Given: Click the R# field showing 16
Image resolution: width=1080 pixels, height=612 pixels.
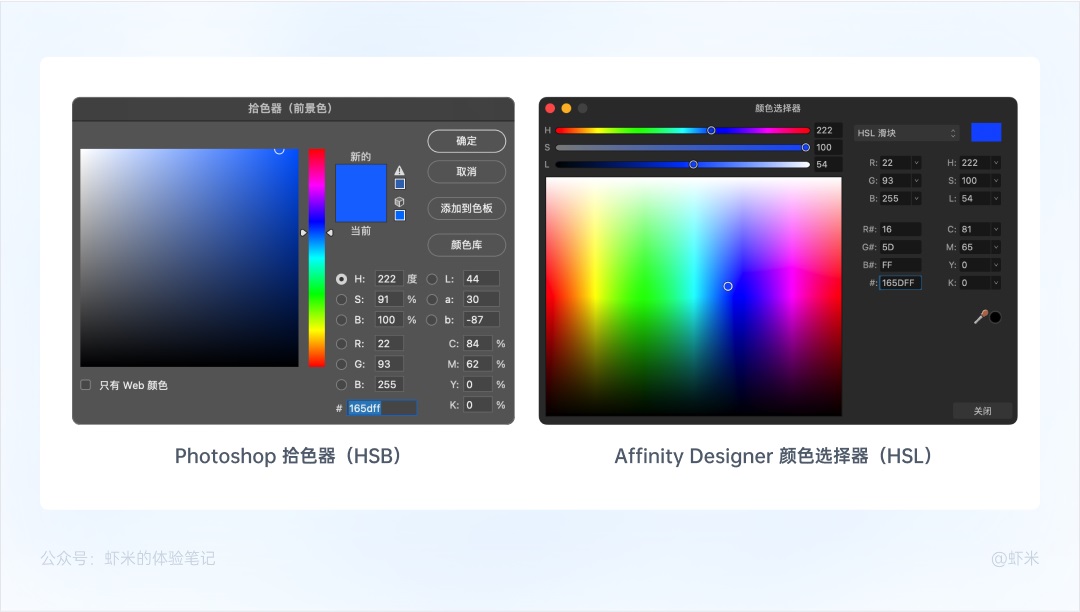Looking at the screenshot, I should [x=900, y=229].
